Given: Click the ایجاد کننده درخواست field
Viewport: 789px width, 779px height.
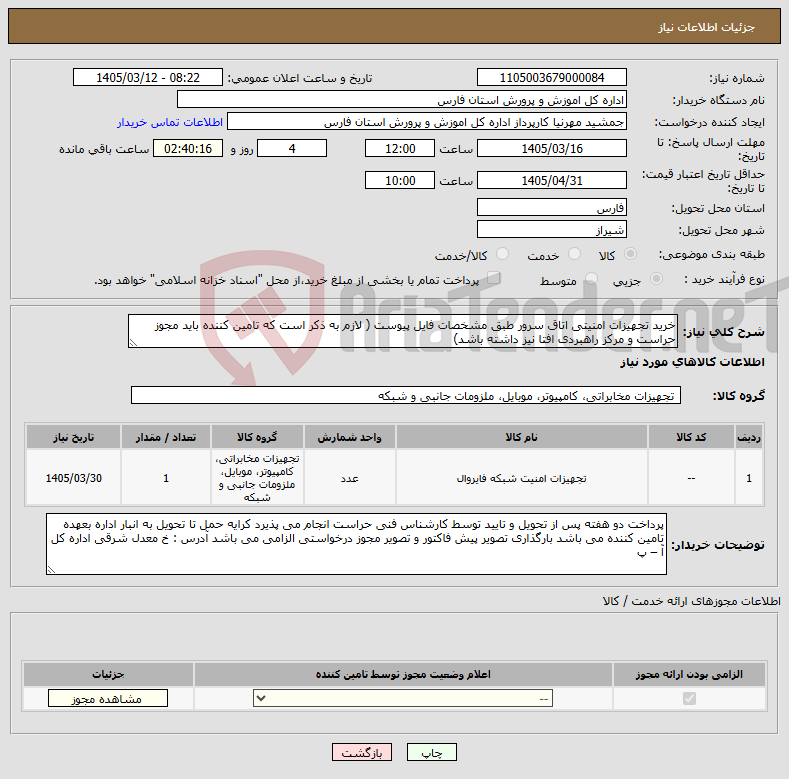Looking at the screenshot, I should coord(427,122).
